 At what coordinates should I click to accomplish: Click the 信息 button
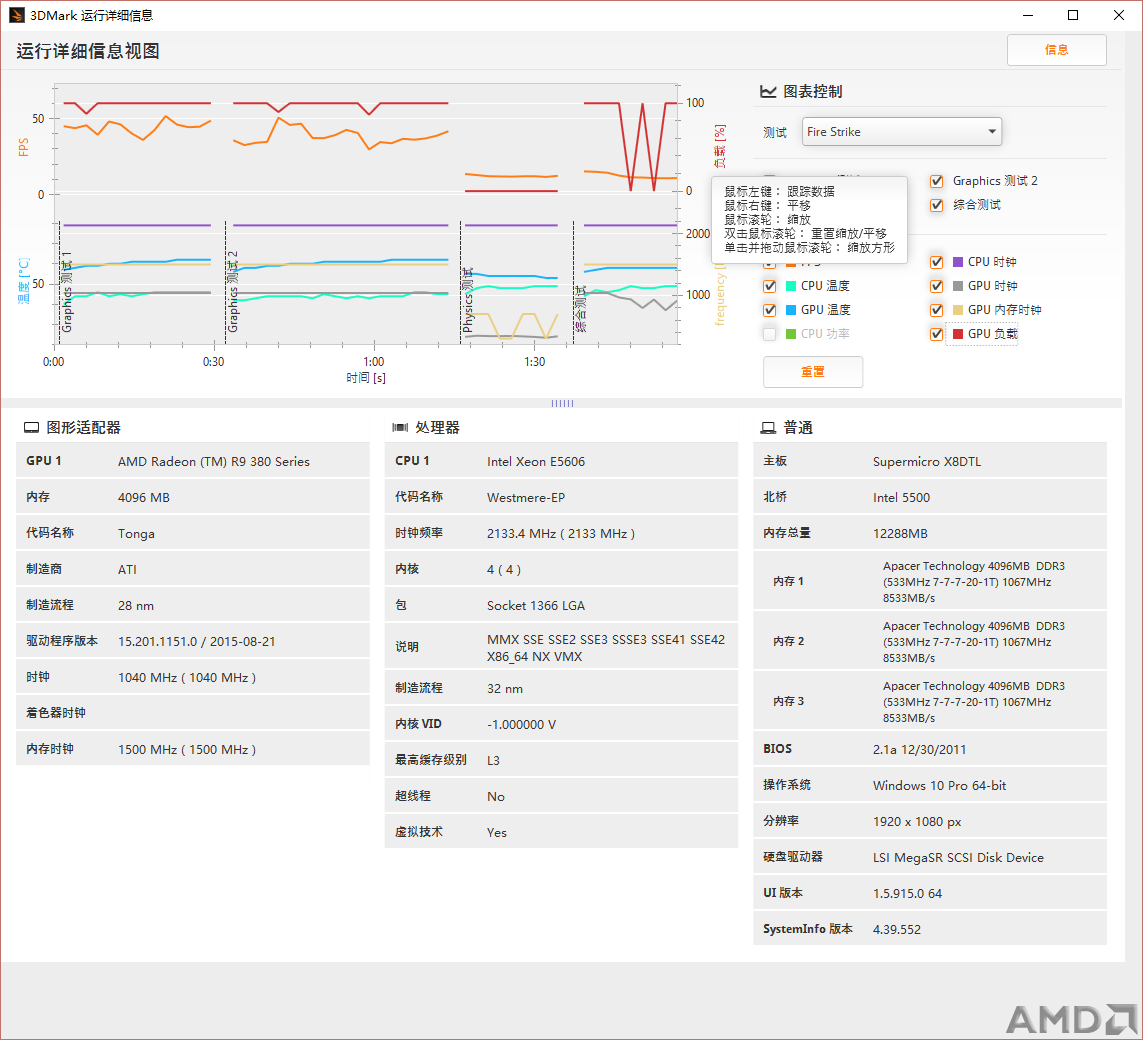tap(1056, 50)
